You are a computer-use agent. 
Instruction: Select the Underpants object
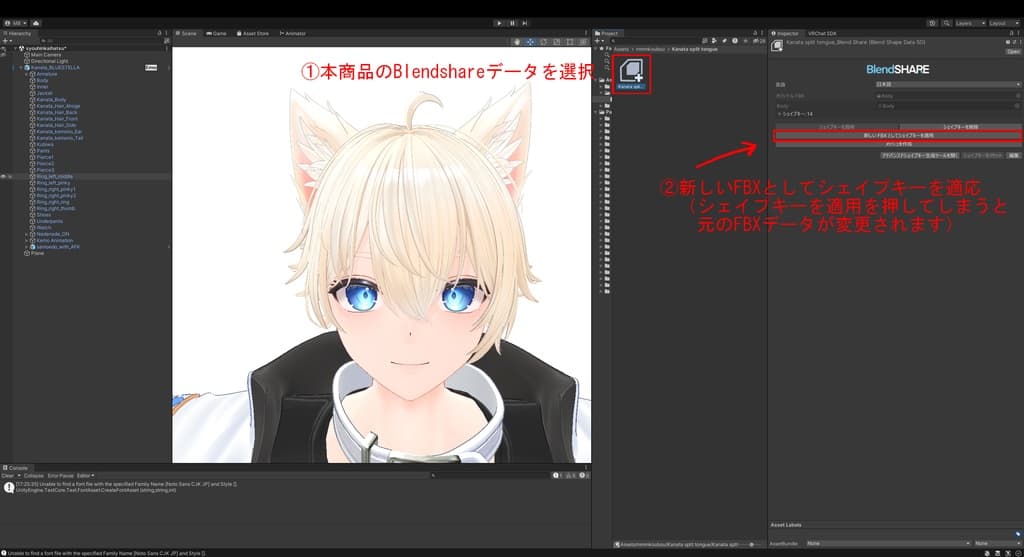(x=50, y=221)
